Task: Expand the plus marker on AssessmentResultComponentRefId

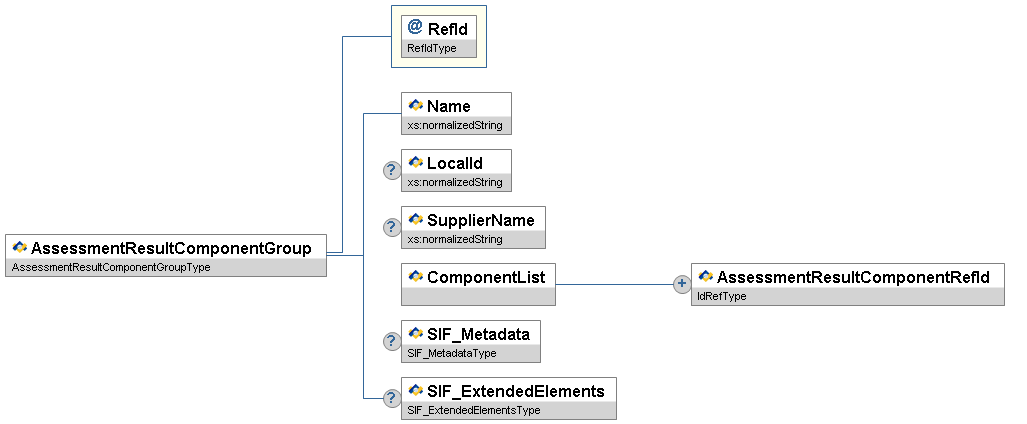Action: (683, 284)
